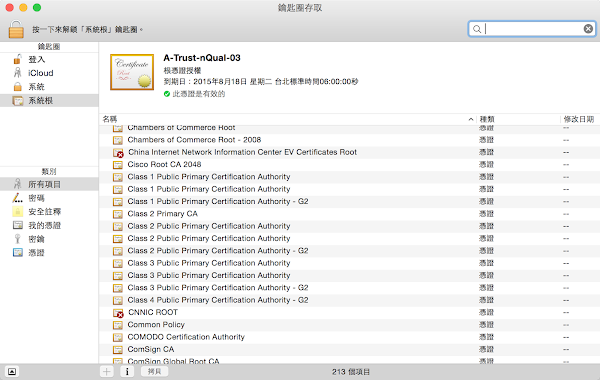This screenshot has width=600, height=380.
Task: Click certificate icon beside ComSign CA
Action: click(117, 350)
